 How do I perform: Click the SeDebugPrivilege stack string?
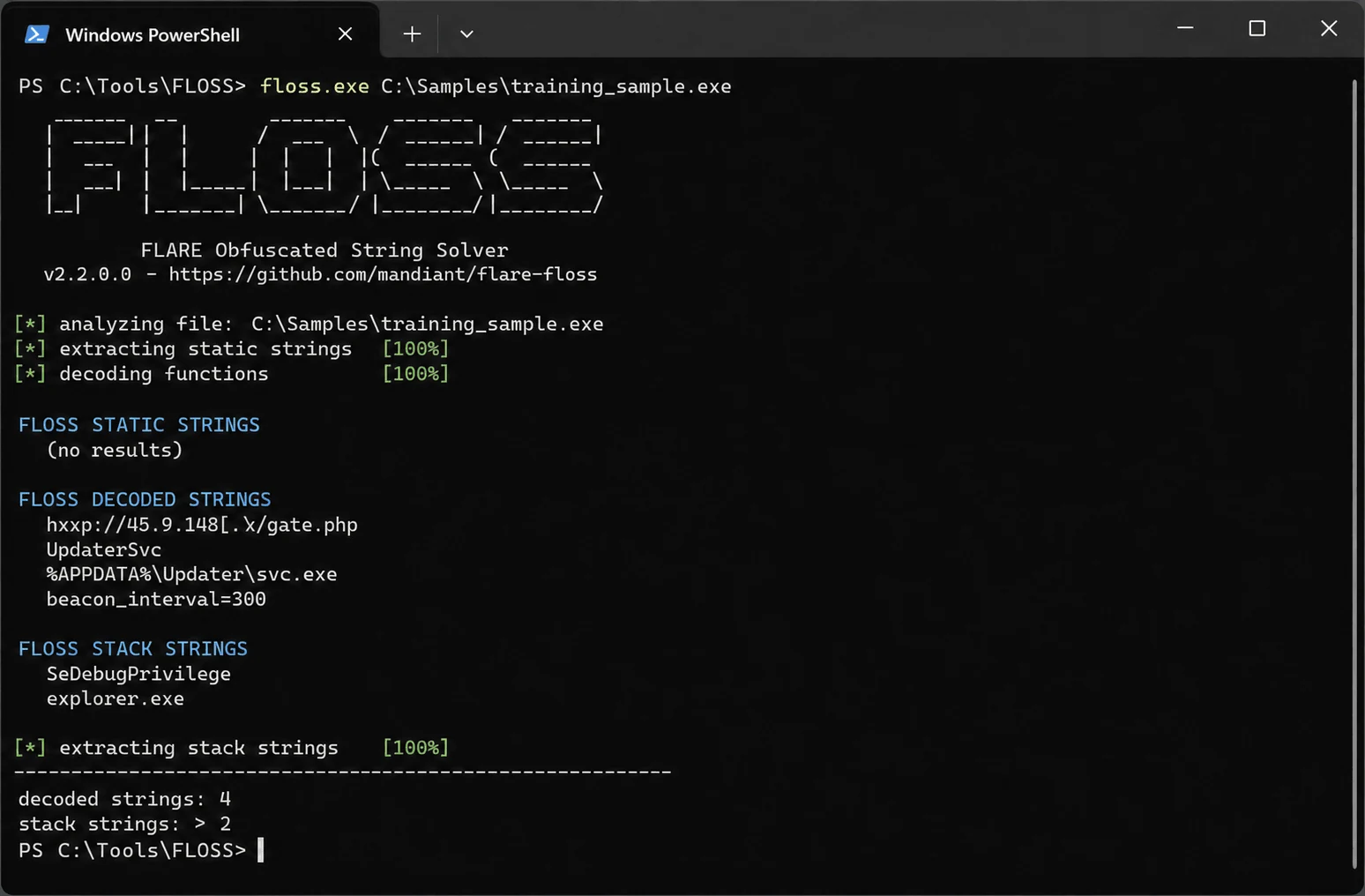pyautogui.click(x=138, y=674)
